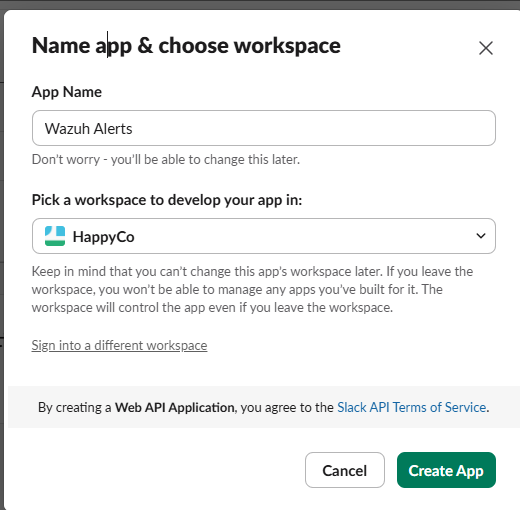This screenshot has height=510, width=520.
Task: Click the 'App Name' field label
Action: (67, 92)
